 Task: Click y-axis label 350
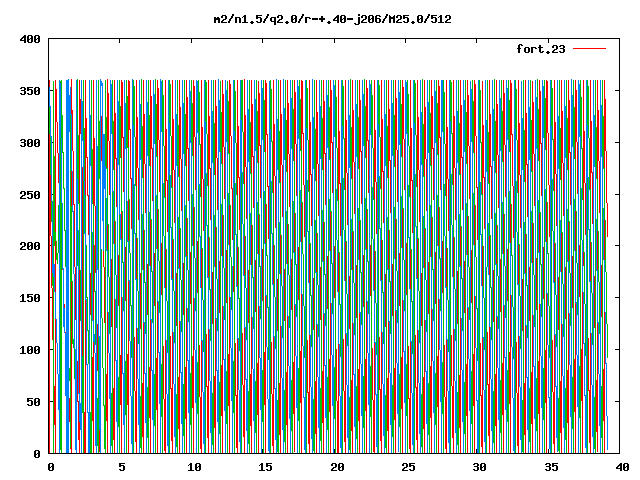pos(30,91)
